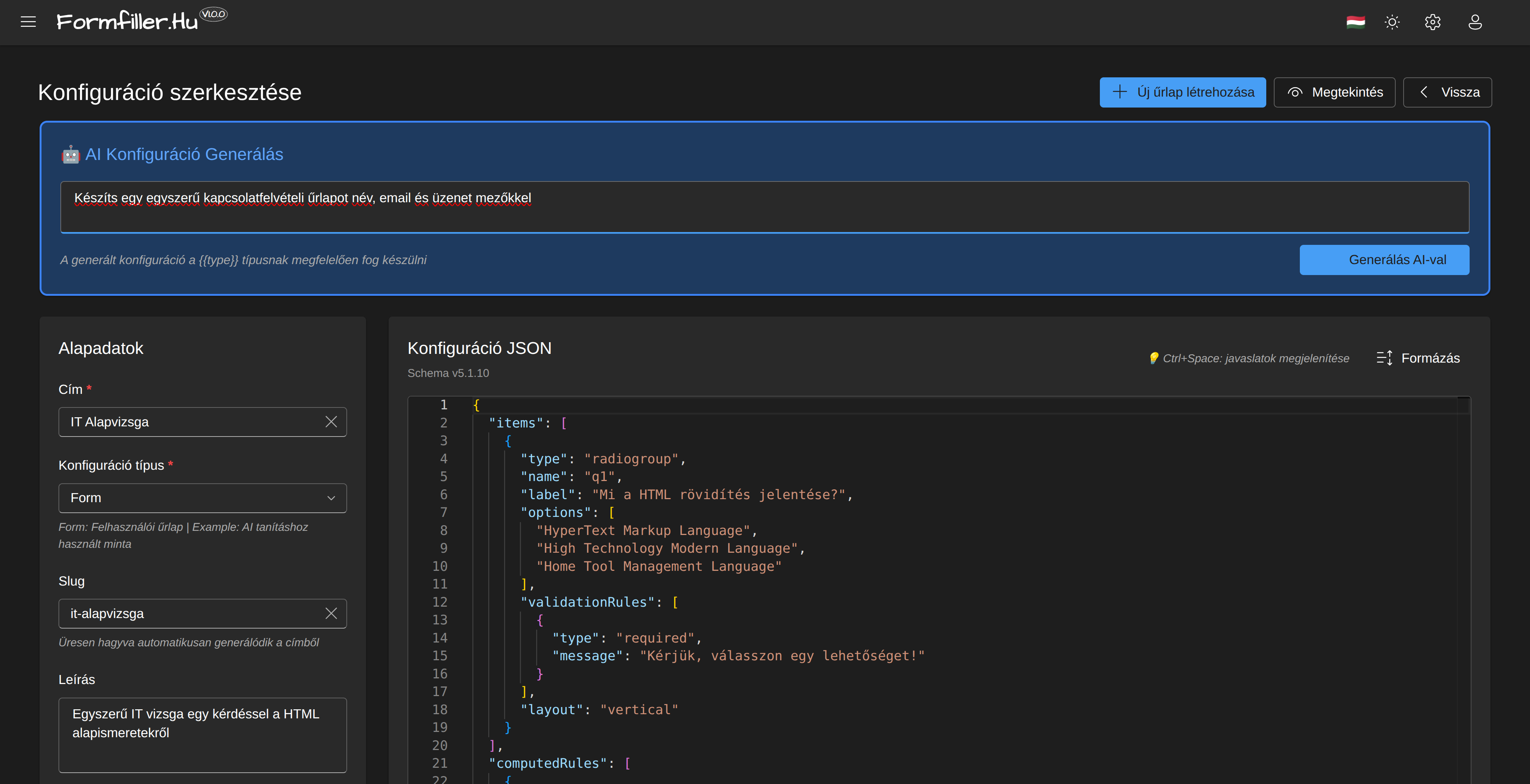Toggle light theme with sun icon
Image resolution: width=1530 pixels, height=784 pixels.
1392,23
